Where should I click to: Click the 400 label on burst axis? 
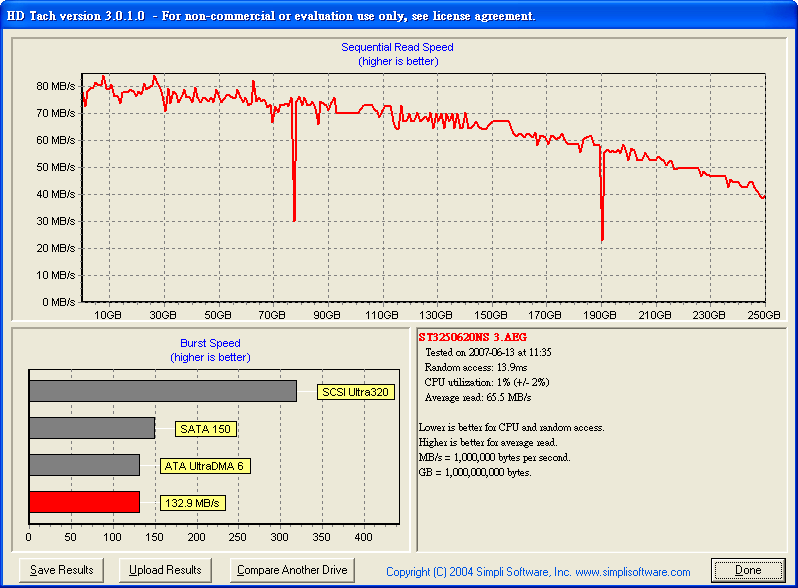363,537
